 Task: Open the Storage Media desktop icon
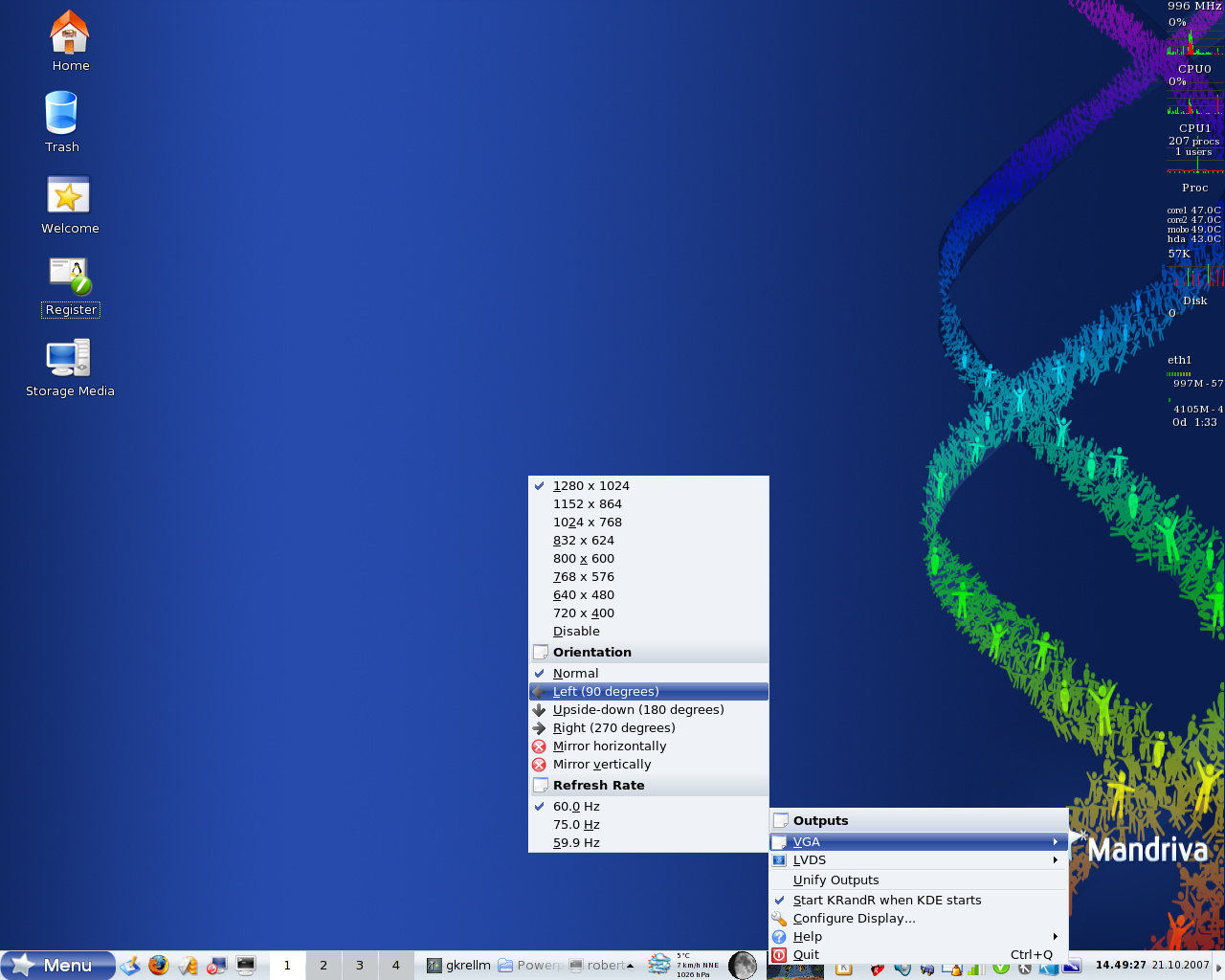coord(70,367)
